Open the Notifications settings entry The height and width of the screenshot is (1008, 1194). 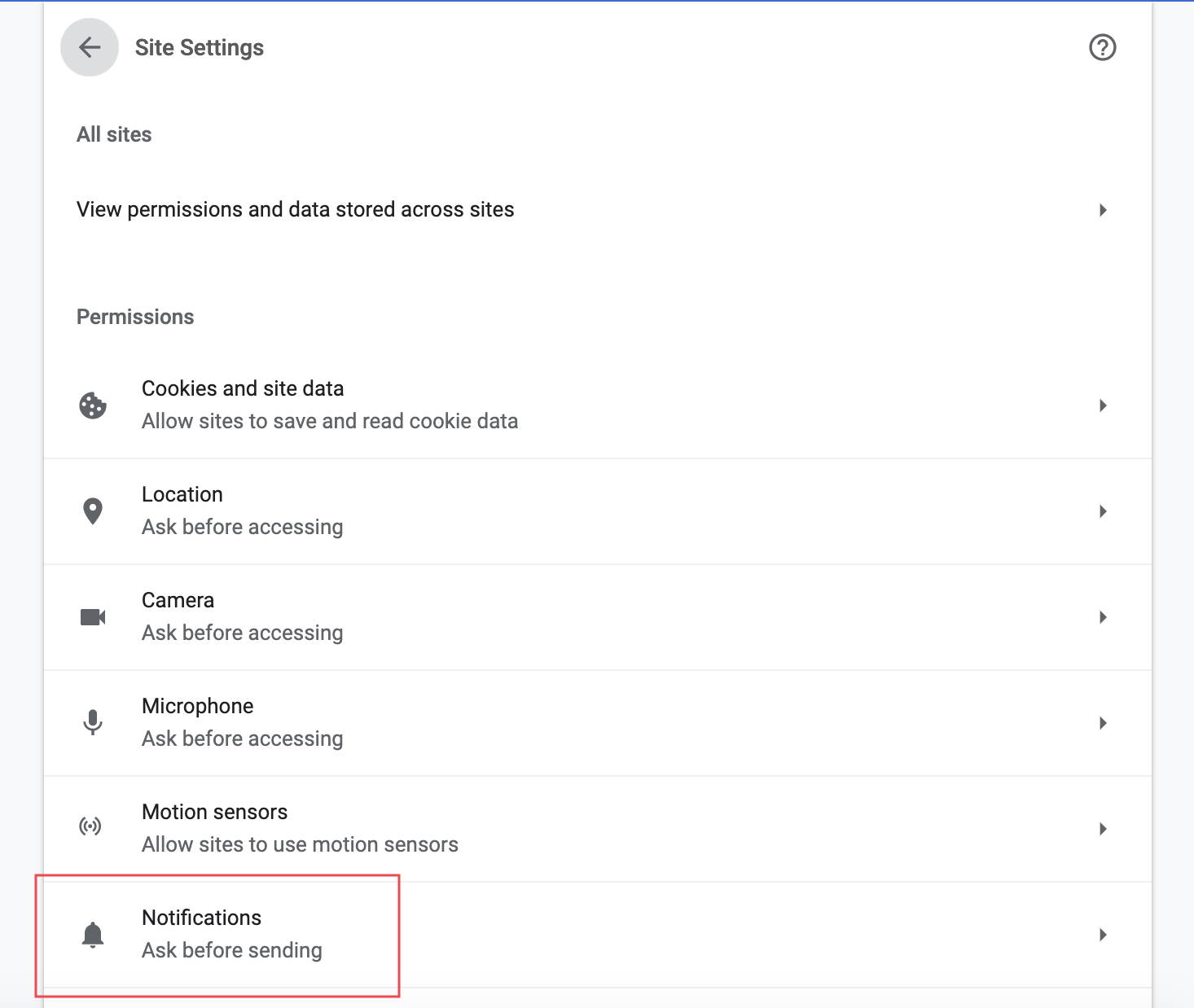tap(201, 918)
